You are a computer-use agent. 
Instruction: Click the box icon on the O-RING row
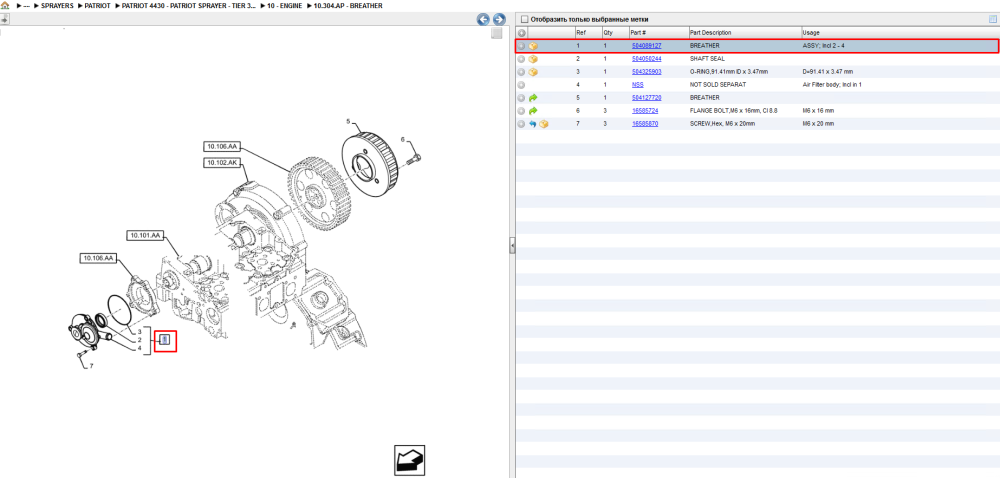[534, 71]
